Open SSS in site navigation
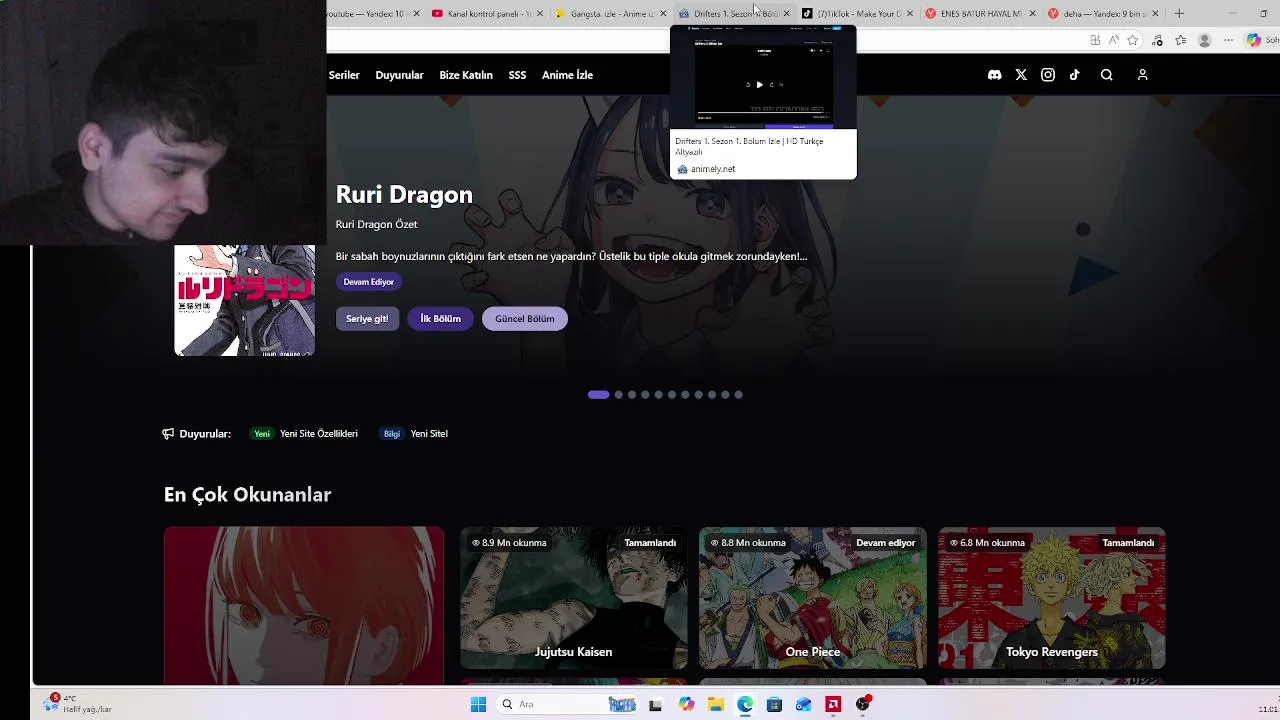This screenshot has height=720, width=1280. [x=517, y=75]
